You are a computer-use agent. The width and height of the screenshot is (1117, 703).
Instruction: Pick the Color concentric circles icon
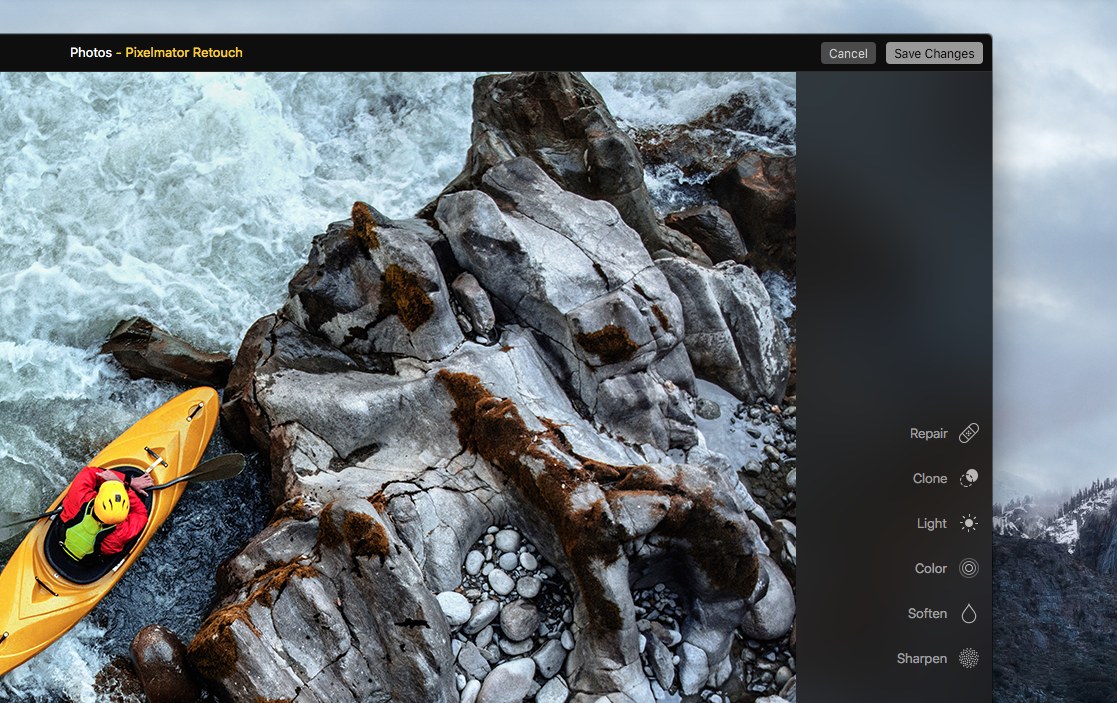click(969, 568)
